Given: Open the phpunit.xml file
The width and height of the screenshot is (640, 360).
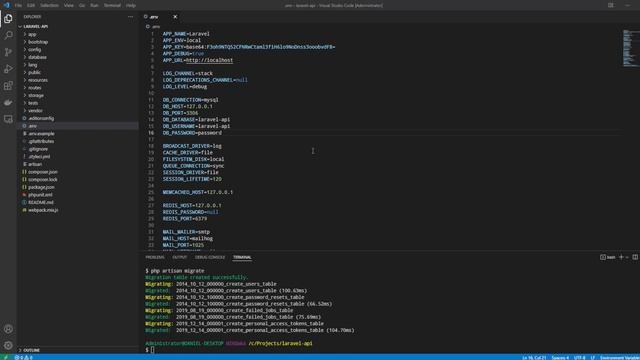Looking at the screenshot, I should 78,195.
